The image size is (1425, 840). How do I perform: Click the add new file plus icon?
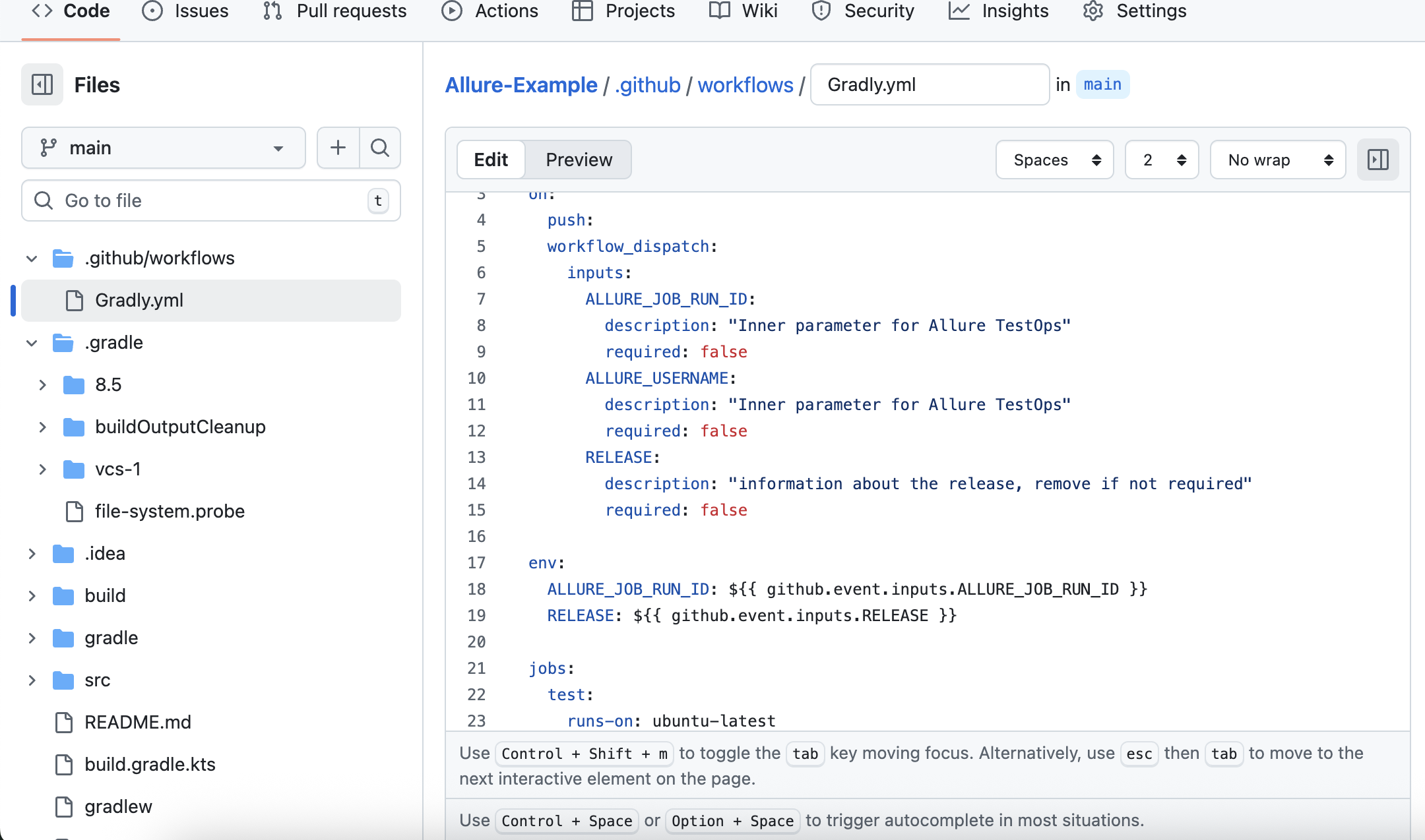click(x=338, y=148)
